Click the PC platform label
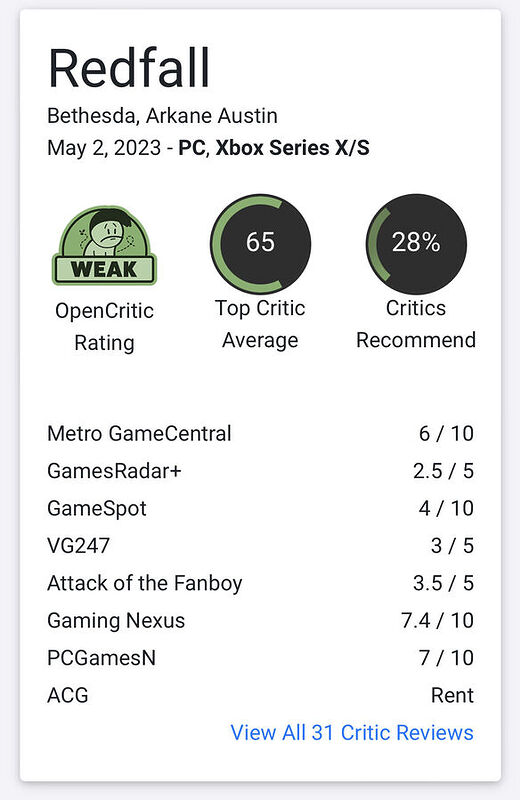 (192, 148)
